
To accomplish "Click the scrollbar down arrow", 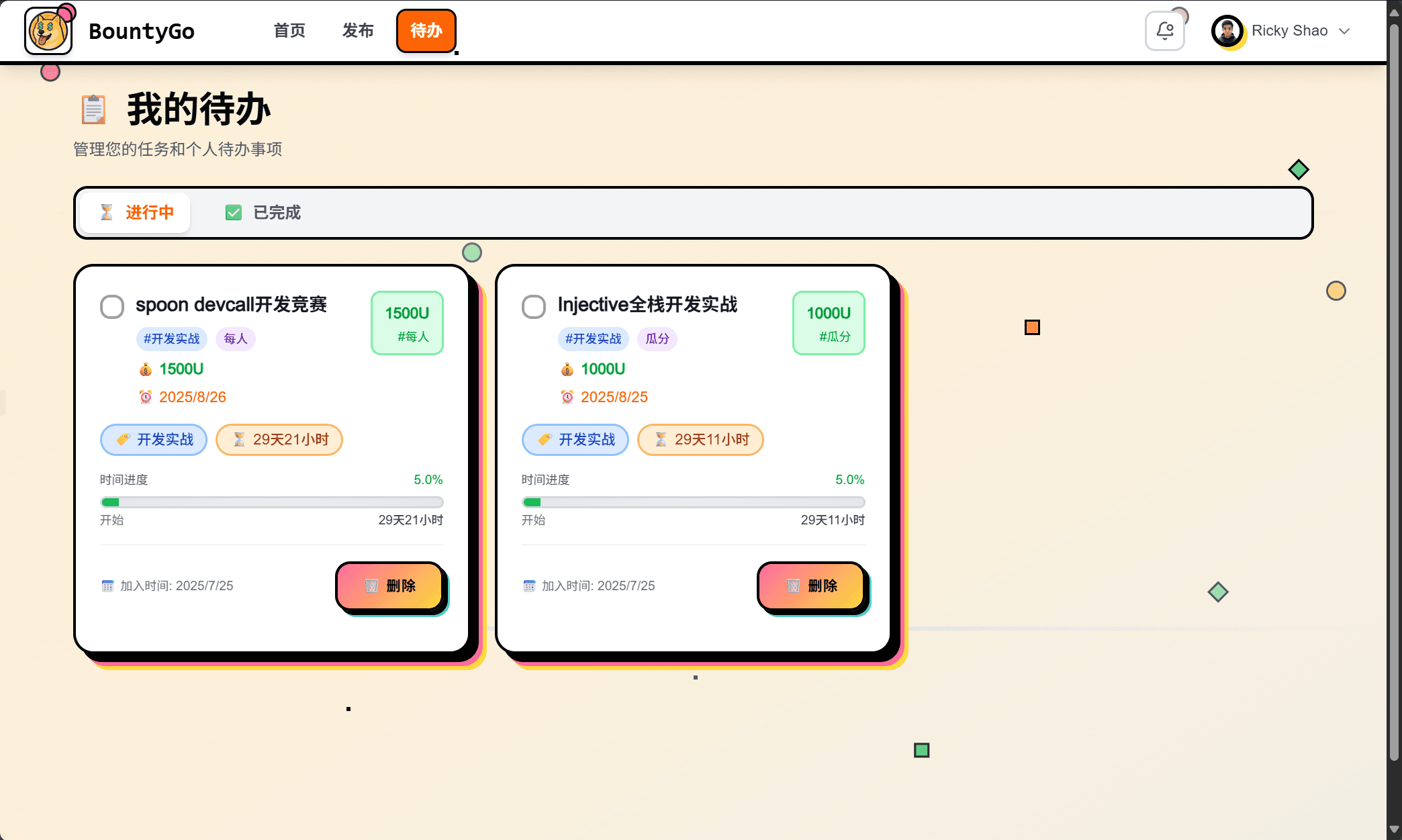I will [1395, 830].
